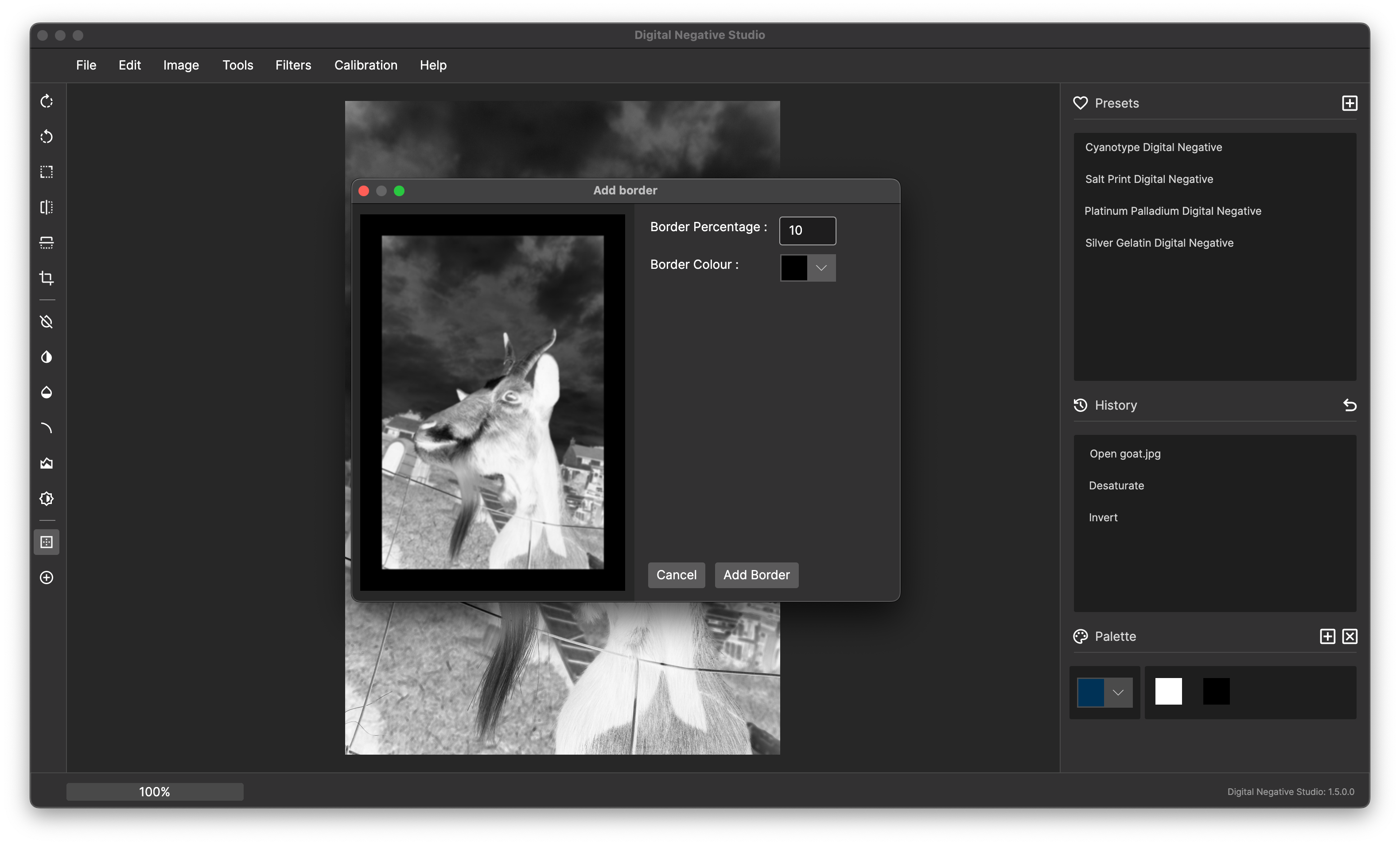
Task: Click the flip horizontal icon
Action: (47, 207)
